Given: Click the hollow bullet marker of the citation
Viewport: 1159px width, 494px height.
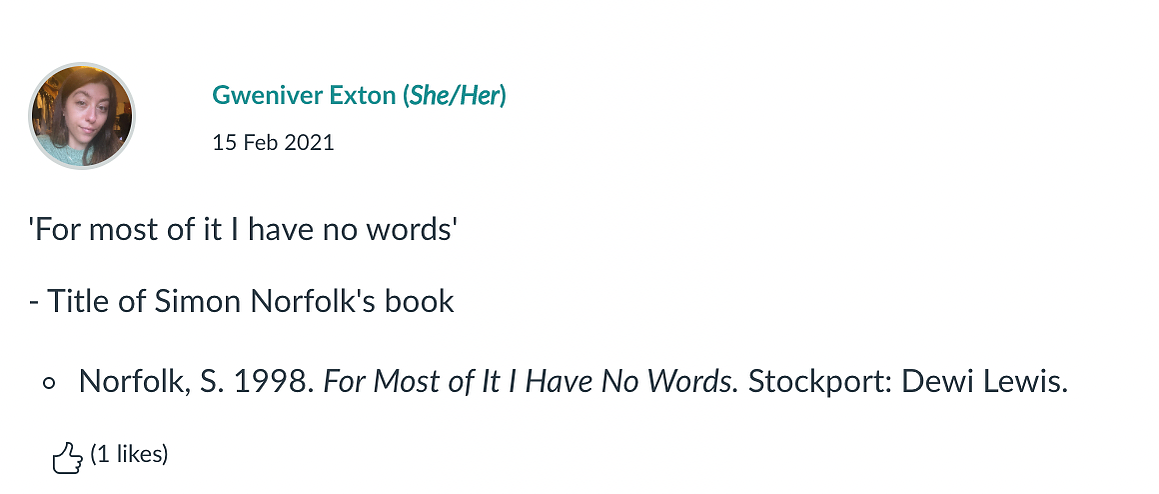Looking at the screenshot, I should [x=50, y=384].
